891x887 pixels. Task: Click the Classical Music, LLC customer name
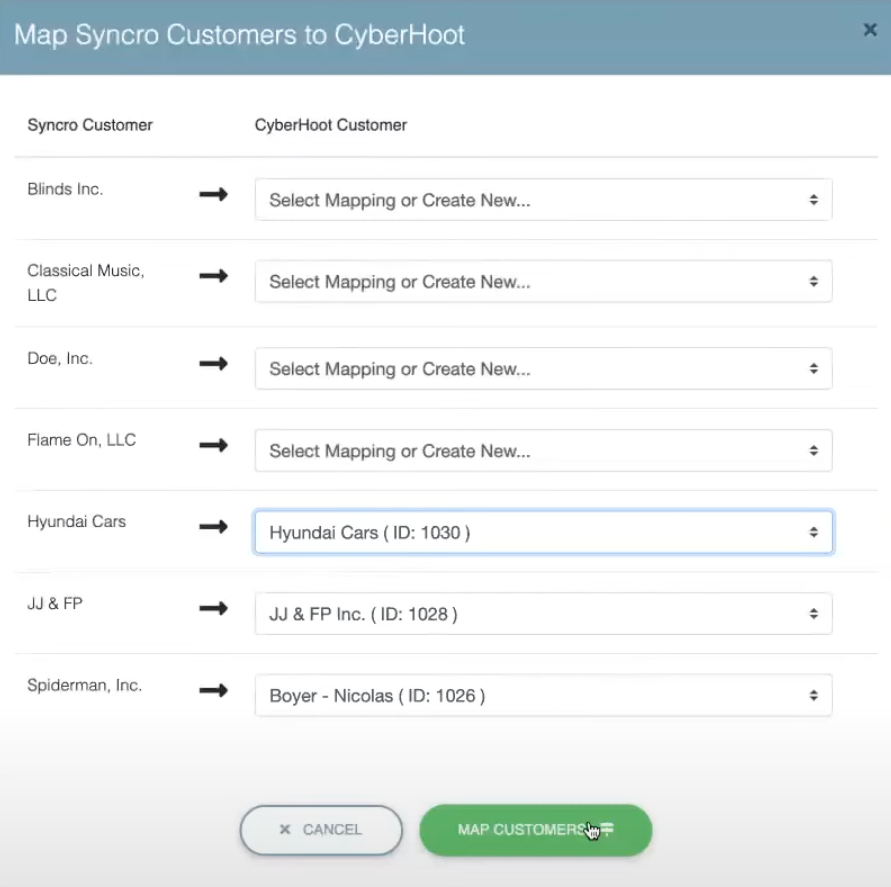pos(86,282)
